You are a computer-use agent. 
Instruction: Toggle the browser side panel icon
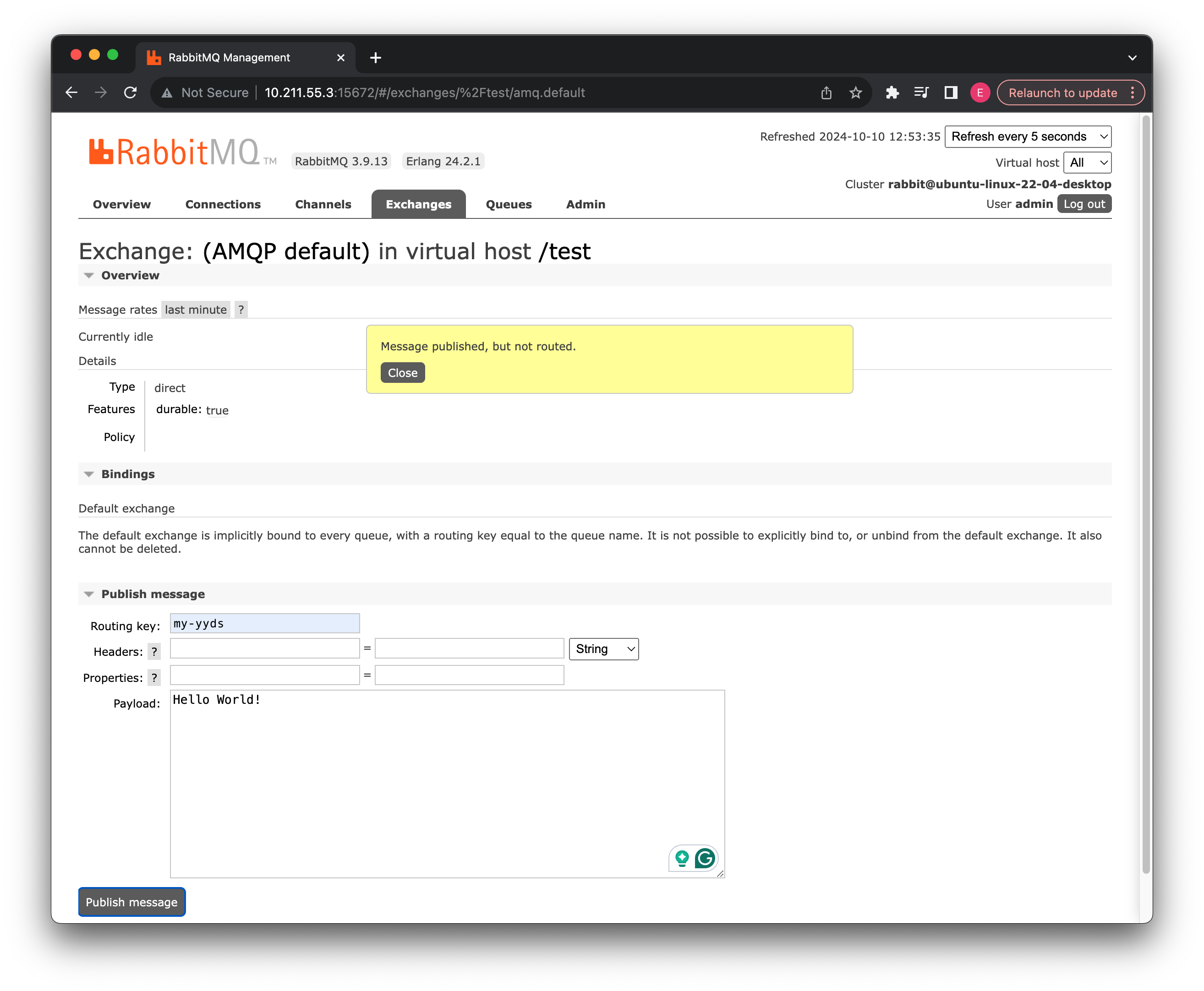[x=950, y=93]
